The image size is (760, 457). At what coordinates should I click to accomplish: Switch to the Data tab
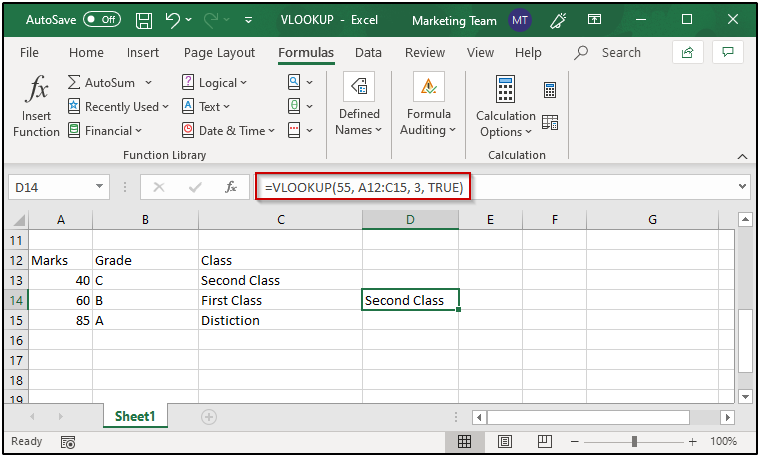click(368, 52)
